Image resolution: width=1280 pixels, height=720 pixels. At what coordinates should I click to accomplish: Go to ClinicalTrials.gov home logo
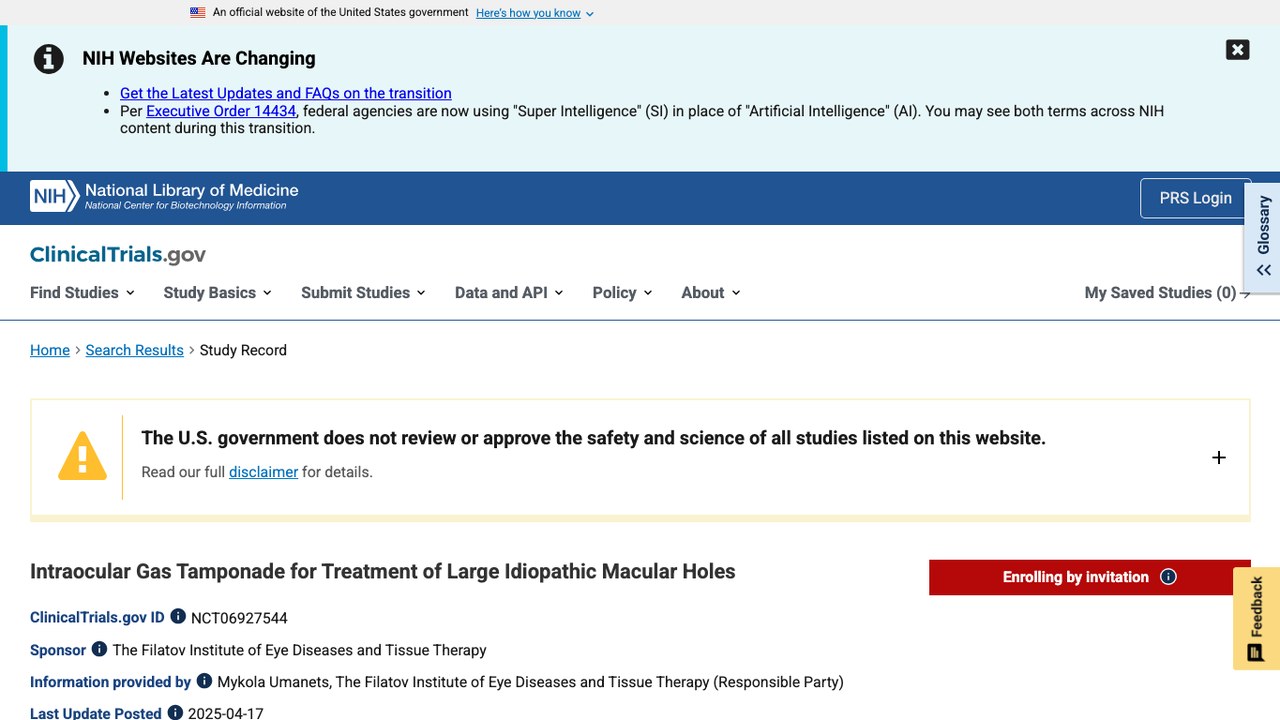click(x=118, y=254)
